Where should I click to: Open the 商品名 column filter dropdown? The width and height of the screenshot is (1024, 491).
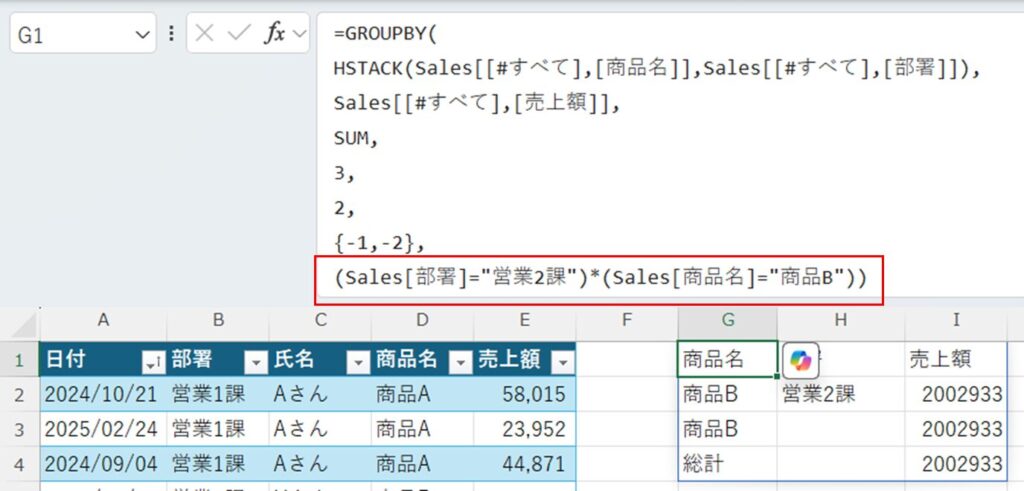pos(461,362)
